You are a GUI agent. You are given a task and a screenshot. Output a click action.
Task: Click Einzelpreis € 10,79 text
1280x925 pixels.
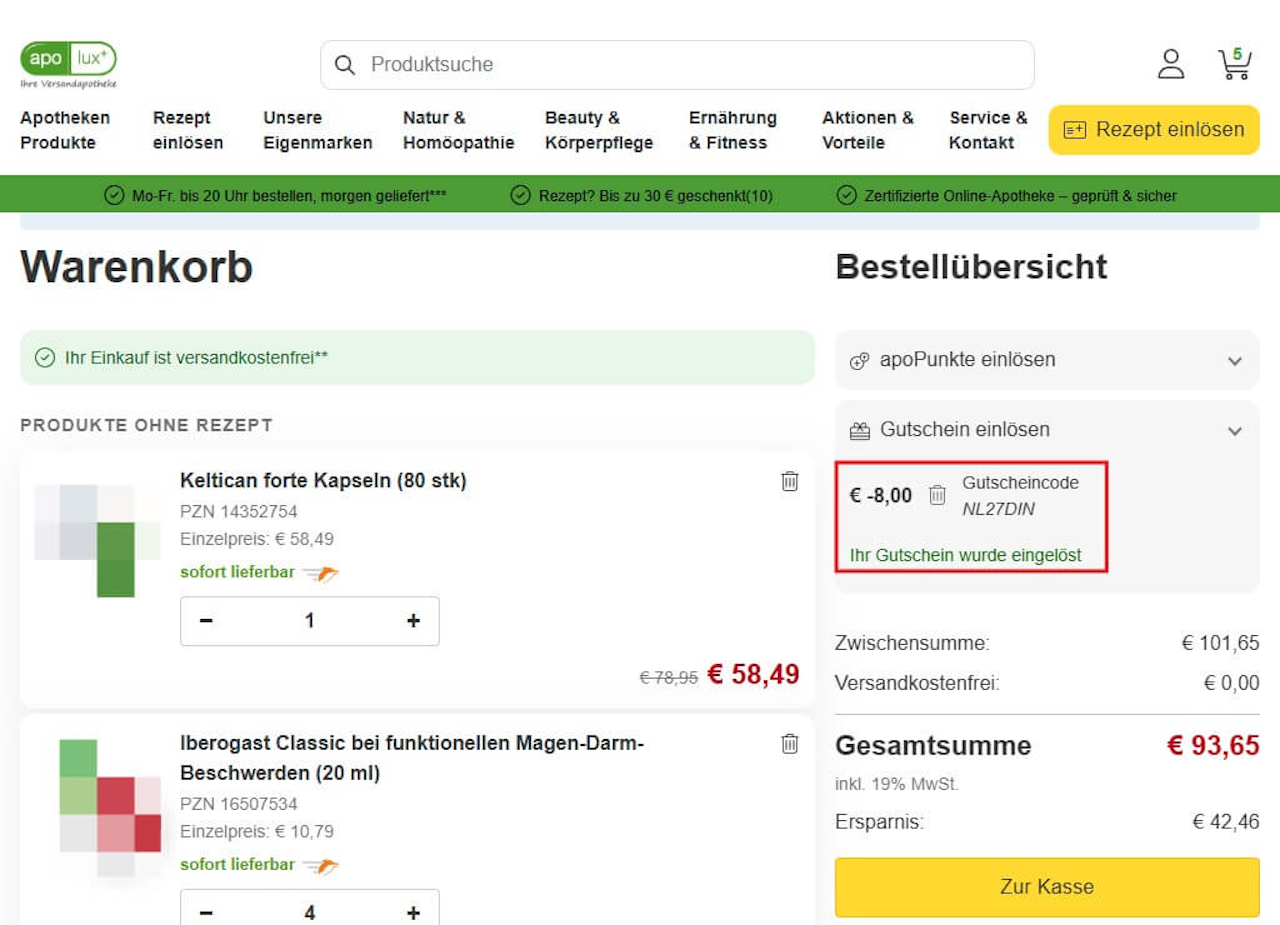[x=257, y=831]
